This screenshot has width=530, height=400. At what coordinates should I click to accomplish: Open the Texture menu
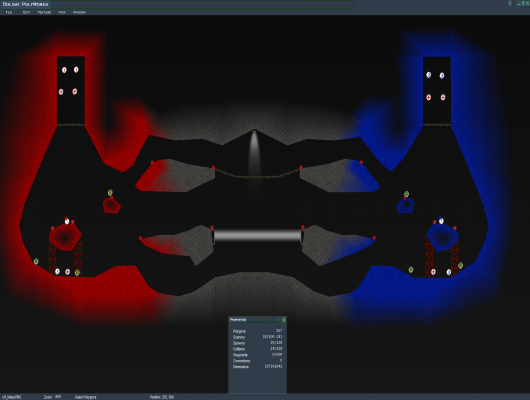tap(44, 12)
